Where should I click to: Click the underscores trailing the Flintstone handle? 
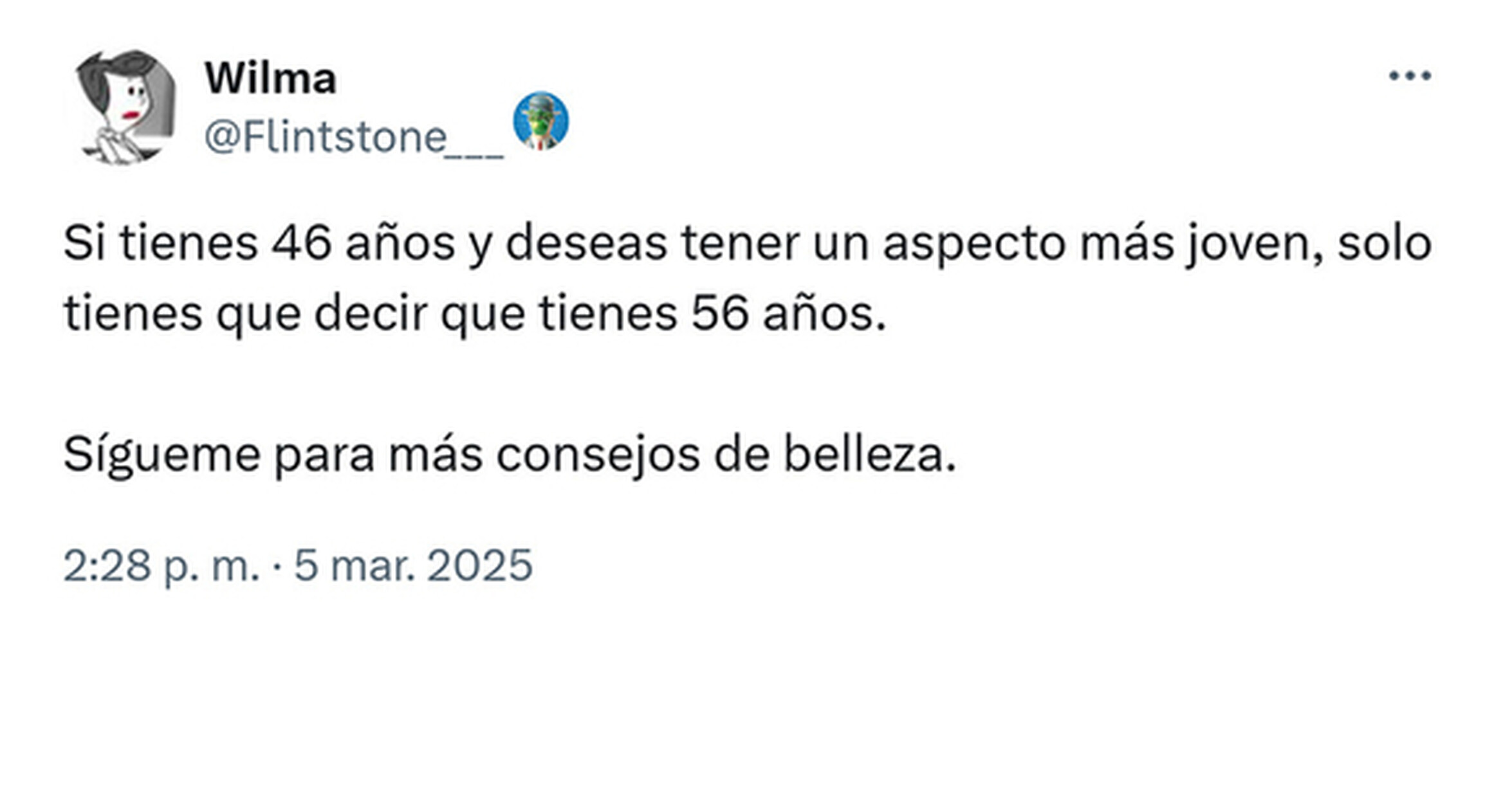click(x=476, y=148)
